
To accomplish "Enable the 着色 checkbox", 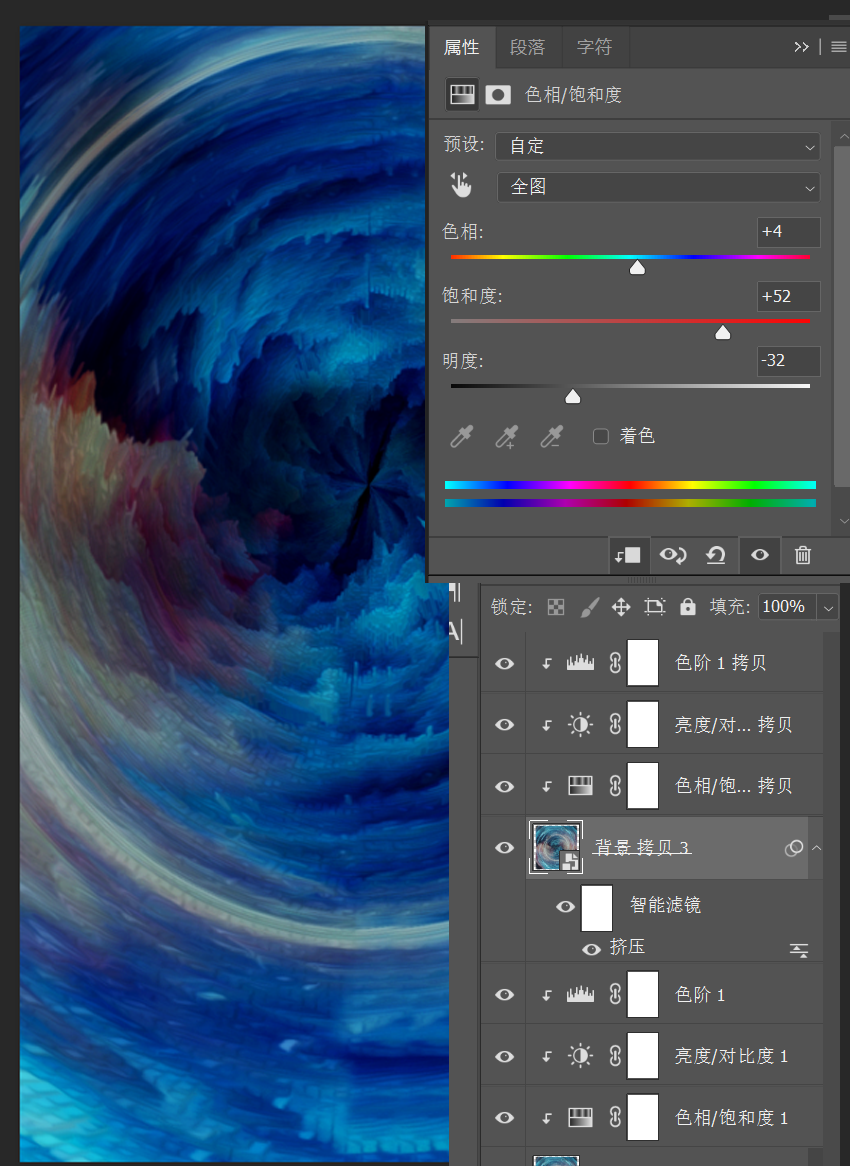I will pyautogui.click(x=601, y=437).
